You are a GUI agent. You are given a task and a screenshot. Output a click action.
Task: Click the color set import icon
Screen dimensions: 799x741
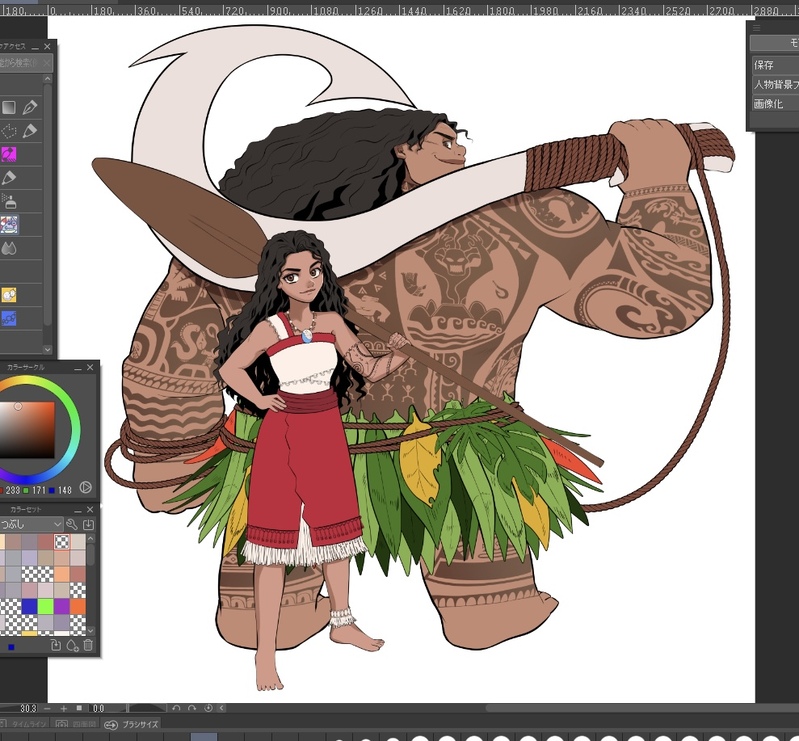coord(88,524)
